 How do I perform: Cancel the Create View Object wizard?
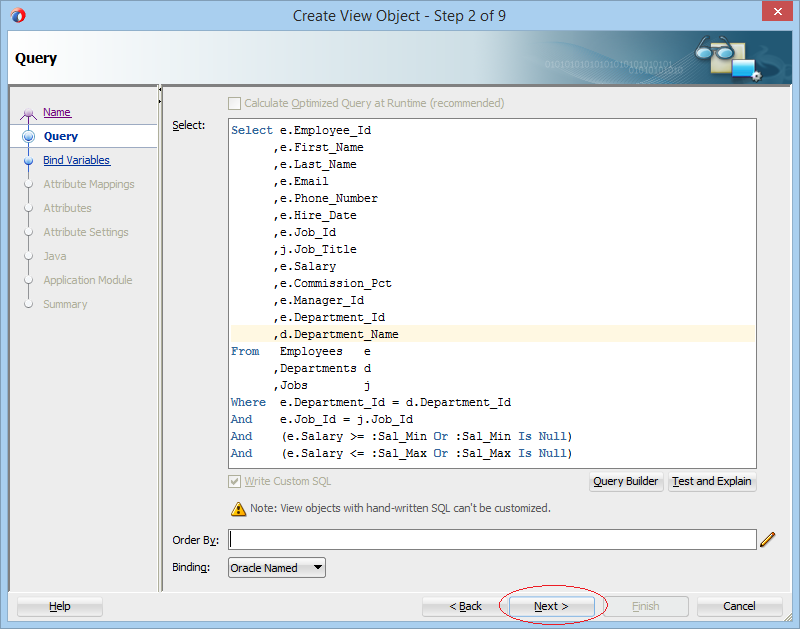pos(739,606)
